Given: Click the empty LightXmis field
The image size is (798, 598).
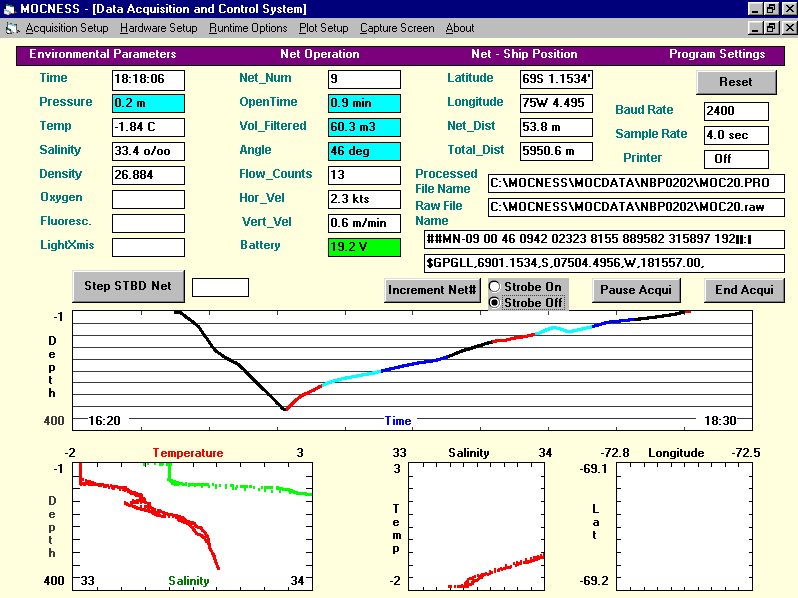Looking at the screenshot, I should pyautogui.click(x=148, y=247).
